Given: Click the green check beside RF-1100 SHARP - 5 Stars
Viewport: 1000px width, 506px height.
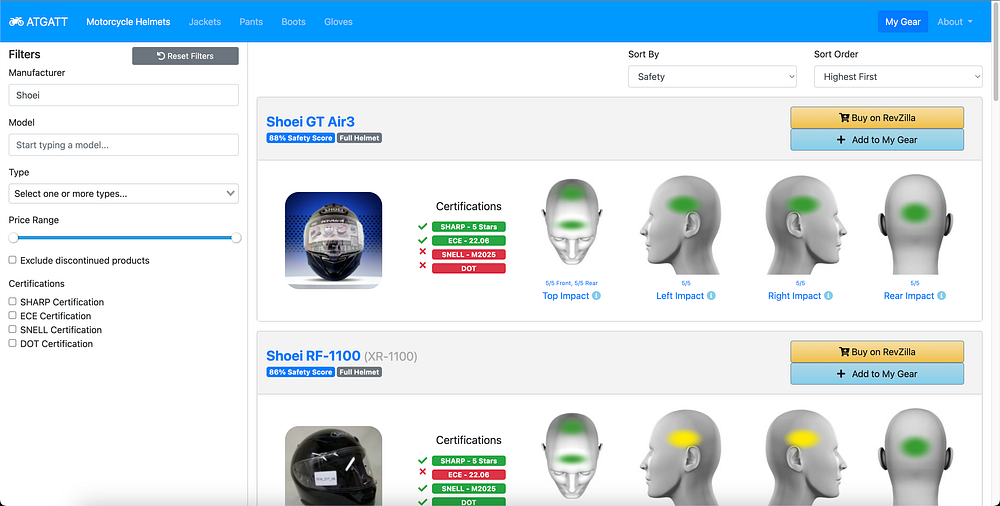Looking at the screenshot, I should pos(422,461).
